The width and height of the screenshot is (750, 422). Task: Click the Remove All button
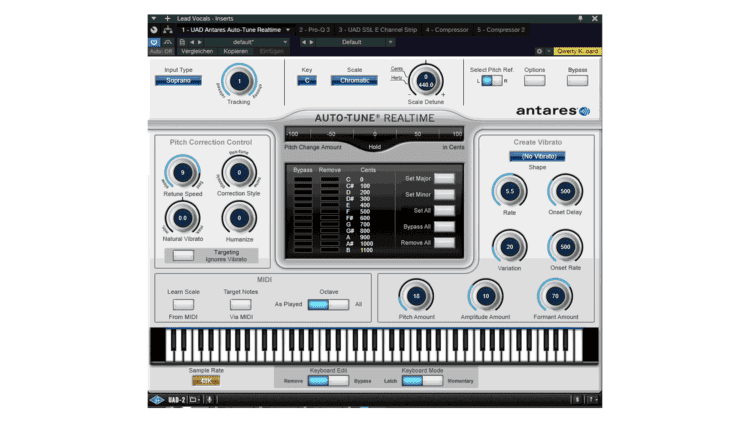pos(444,243)
